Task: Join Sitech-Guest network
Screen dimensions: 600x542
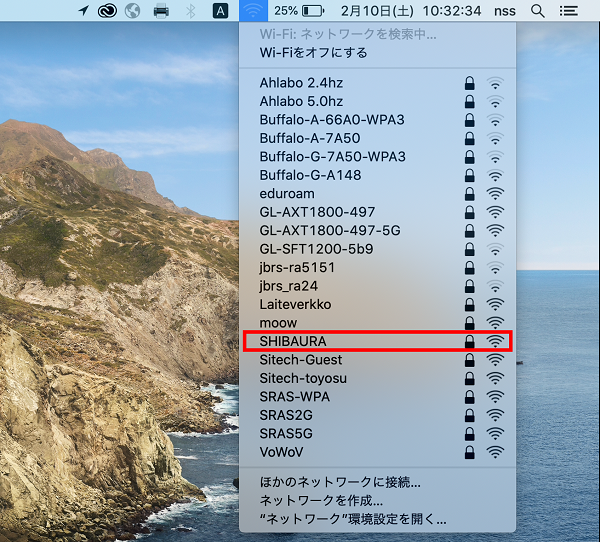Action: 378,360
